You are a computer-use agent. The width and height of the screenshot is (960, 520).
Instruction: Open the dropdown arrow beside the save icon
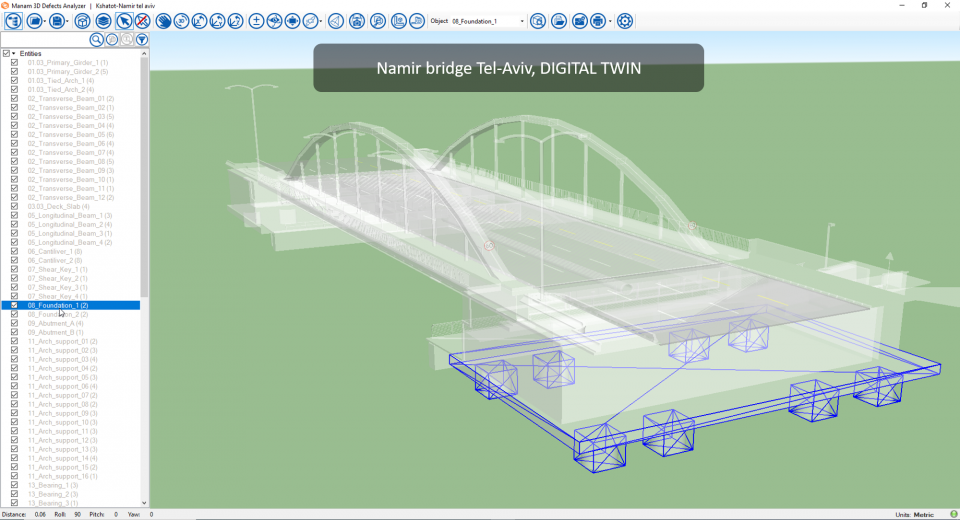pyautogui.click(x=67, y=21)
